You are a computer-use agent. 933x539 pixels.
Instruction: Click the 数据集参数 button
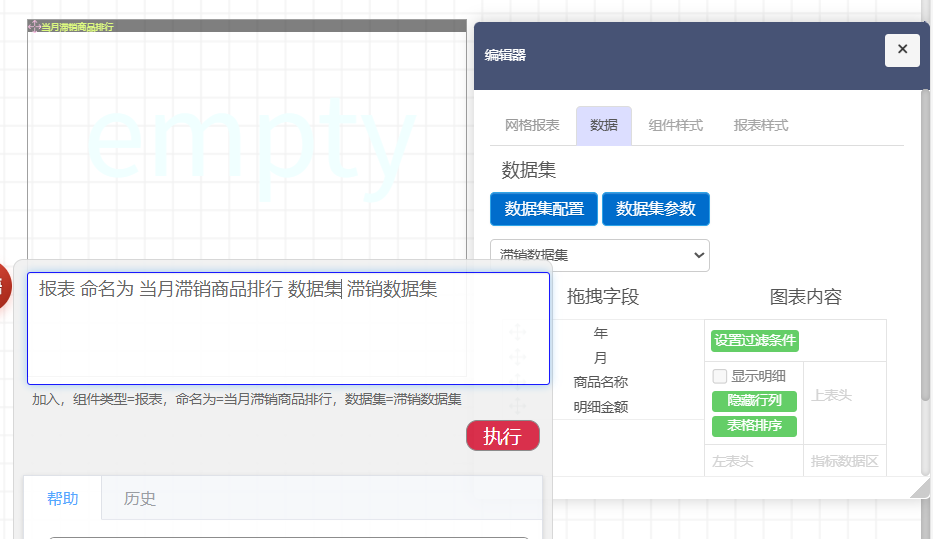(x=656, y=209)
